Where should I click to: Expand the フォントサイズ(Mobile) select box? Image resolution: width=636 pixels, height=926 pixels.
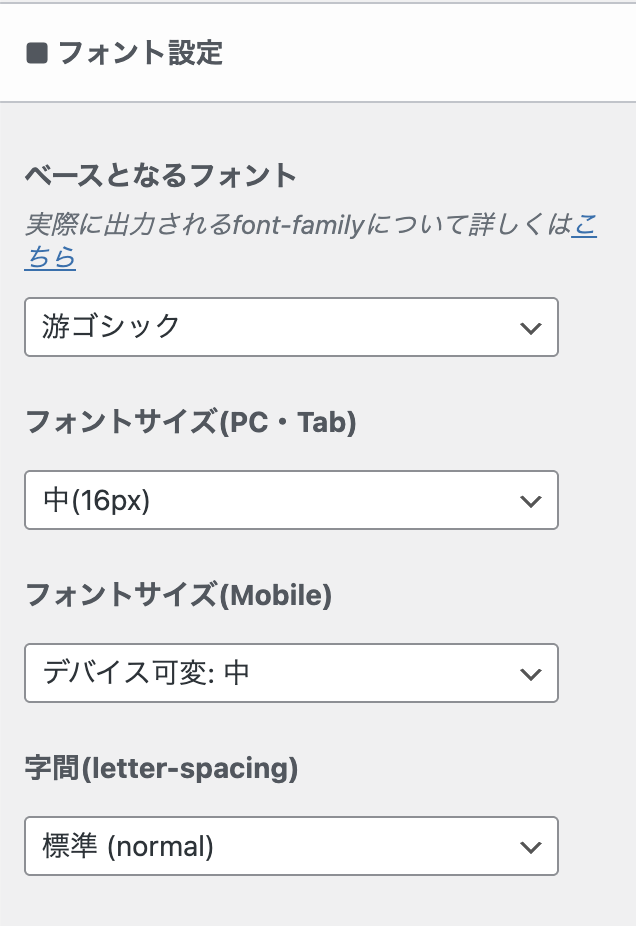point(291,673)
